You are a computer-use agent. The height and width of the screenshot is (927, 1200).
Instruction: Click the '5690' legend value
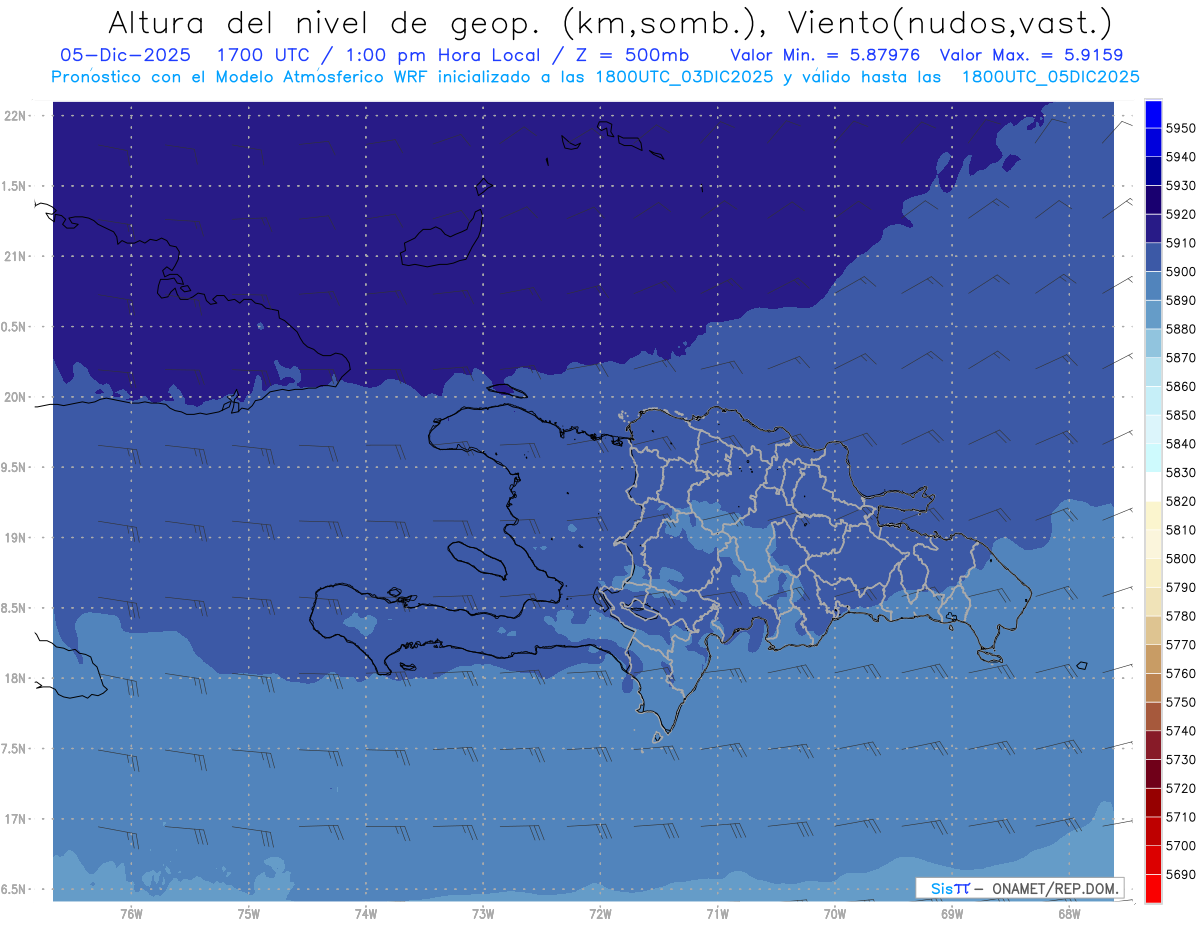(x=1181, y=874)
